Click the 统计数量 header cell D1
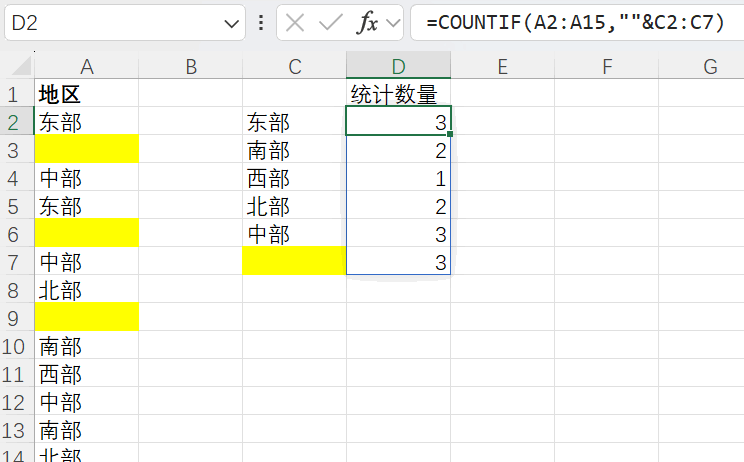Viewport: 744px width, 462px height. point(399,95)
